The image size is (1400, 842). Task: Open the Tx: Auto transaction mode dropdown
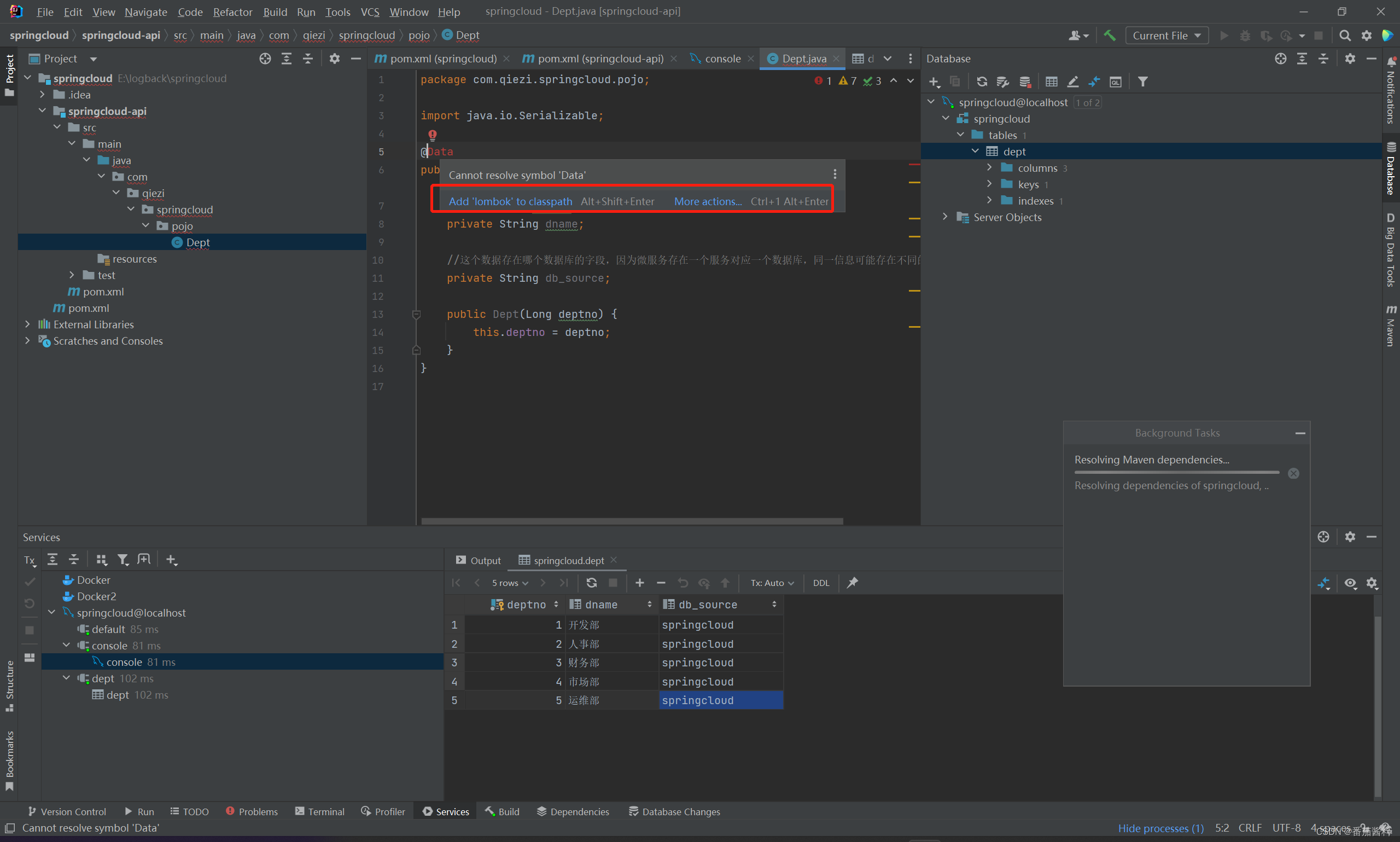coord(772,583)
